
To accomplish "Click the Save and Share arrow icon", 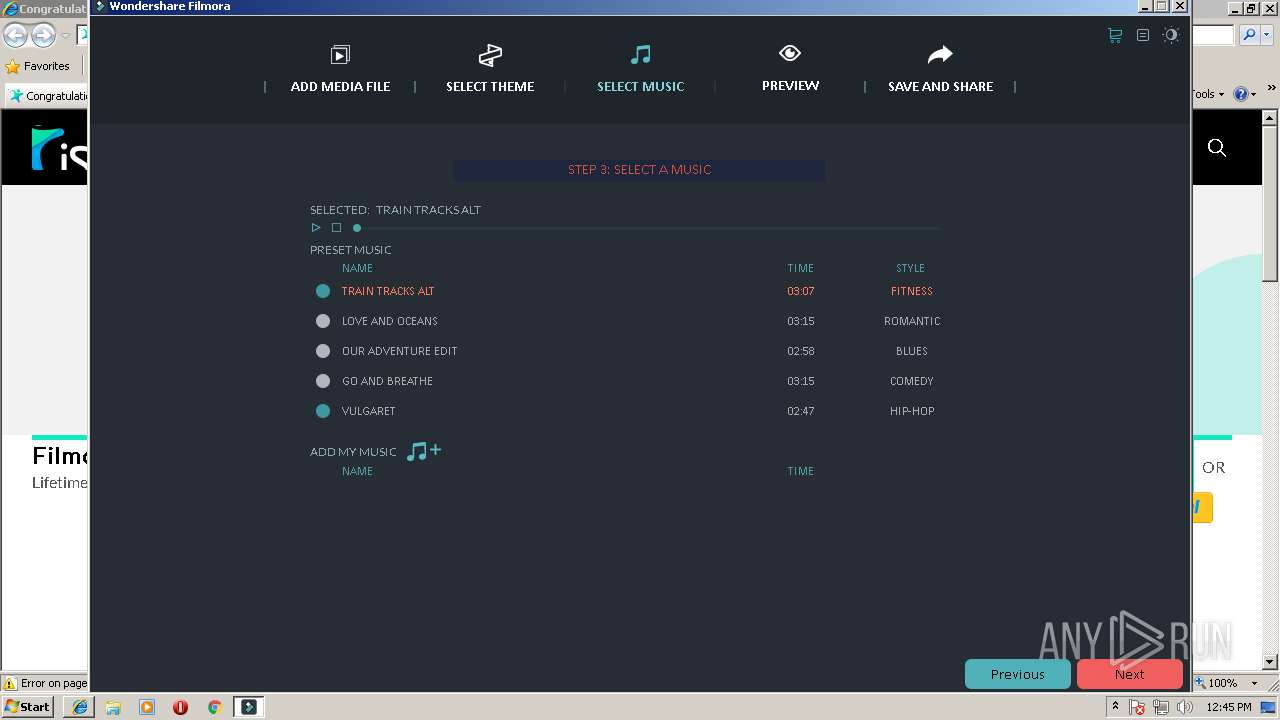I will point(940,54).
